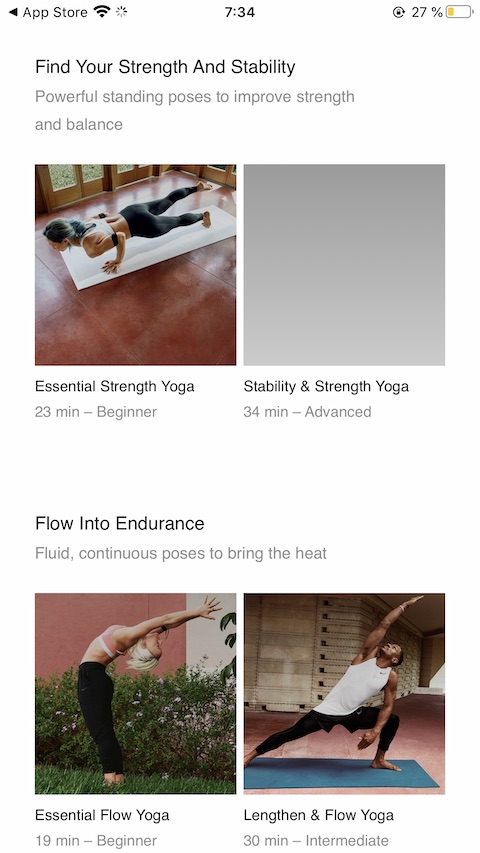
Task: Select the Stability & Strength Yoga title
Action: (326, 387)
